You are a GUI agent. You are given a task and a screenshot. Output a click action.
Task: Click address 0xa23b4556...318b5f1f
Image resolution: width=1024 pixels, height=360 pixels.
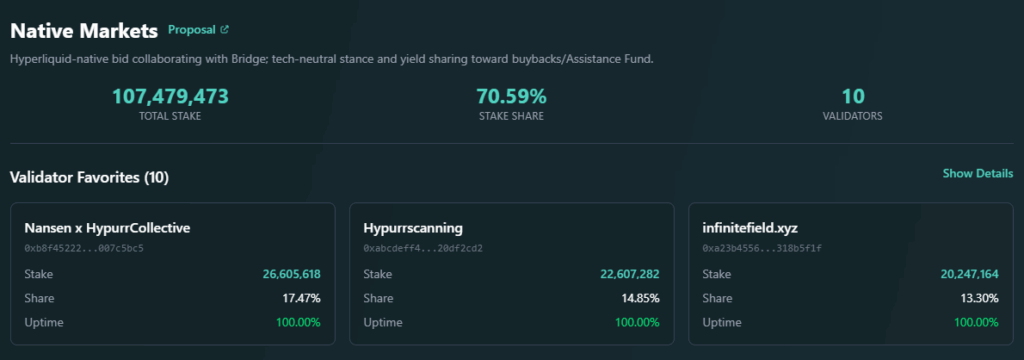pyautogui.click(x=762, y=248)
